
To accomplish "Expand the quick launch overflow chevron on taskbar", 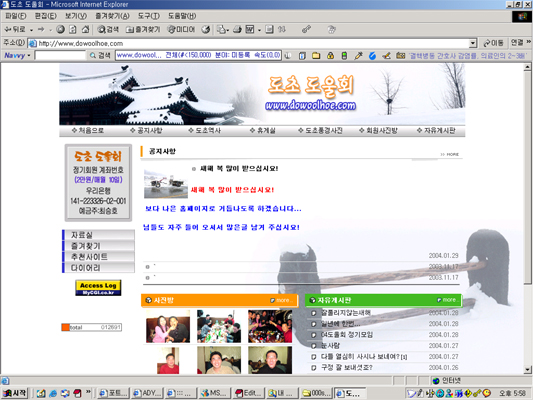I will (88, 393).
